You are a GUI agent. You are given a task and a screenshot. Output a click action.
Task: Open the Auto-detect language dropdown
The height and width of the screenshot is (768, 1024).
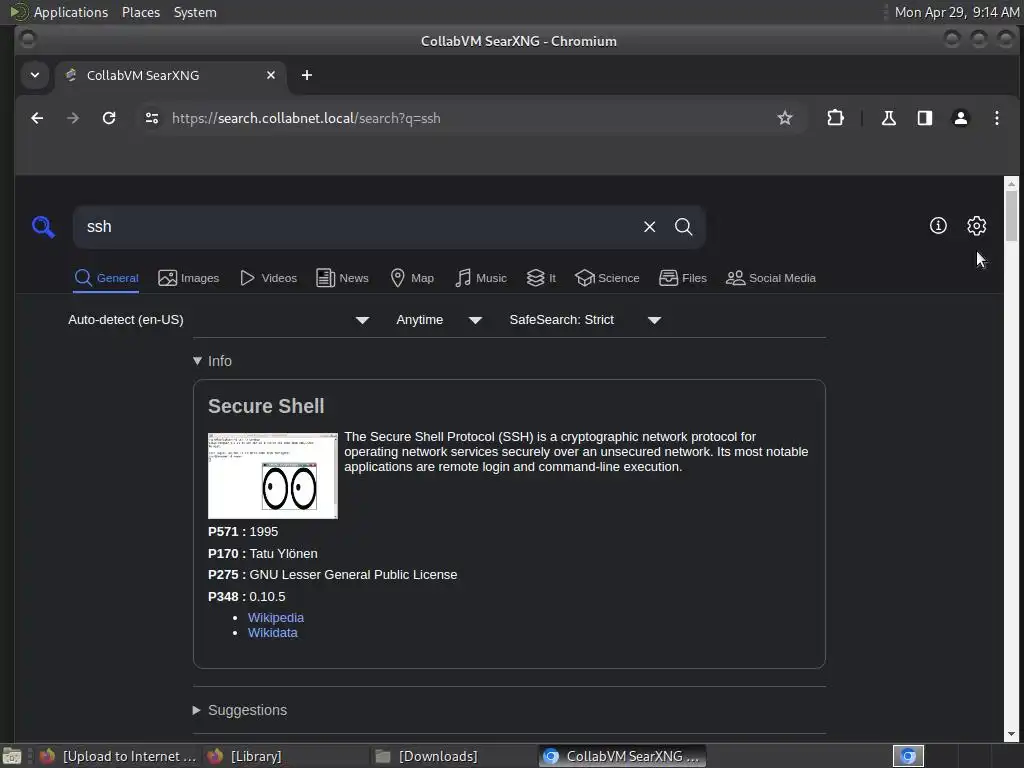click(x=219, y=320)
